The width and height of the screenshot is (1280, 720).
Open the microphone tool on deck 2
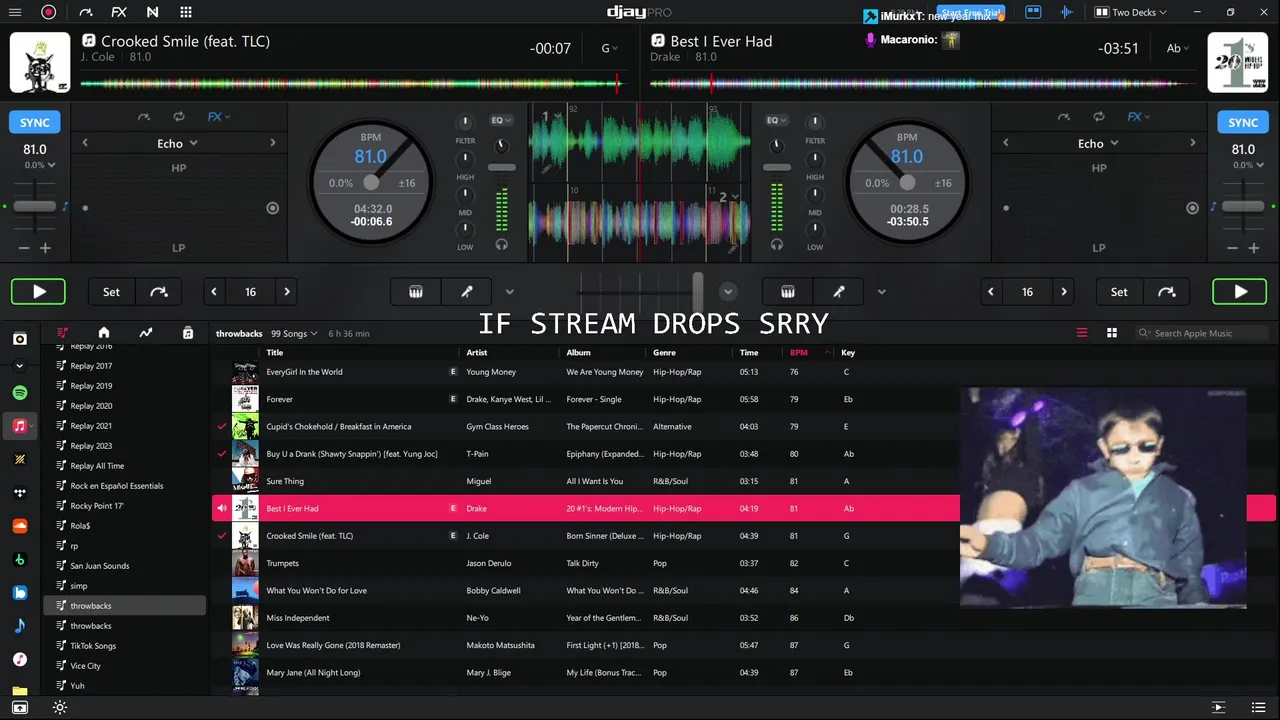[x=839, y=292]
